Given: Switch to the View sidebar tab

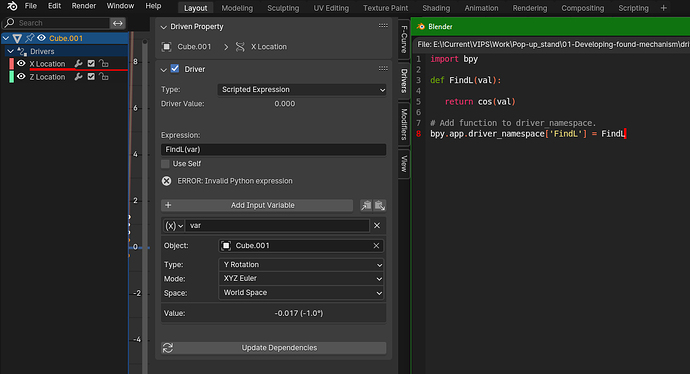Looking at the screenshot, I should 404,164.
